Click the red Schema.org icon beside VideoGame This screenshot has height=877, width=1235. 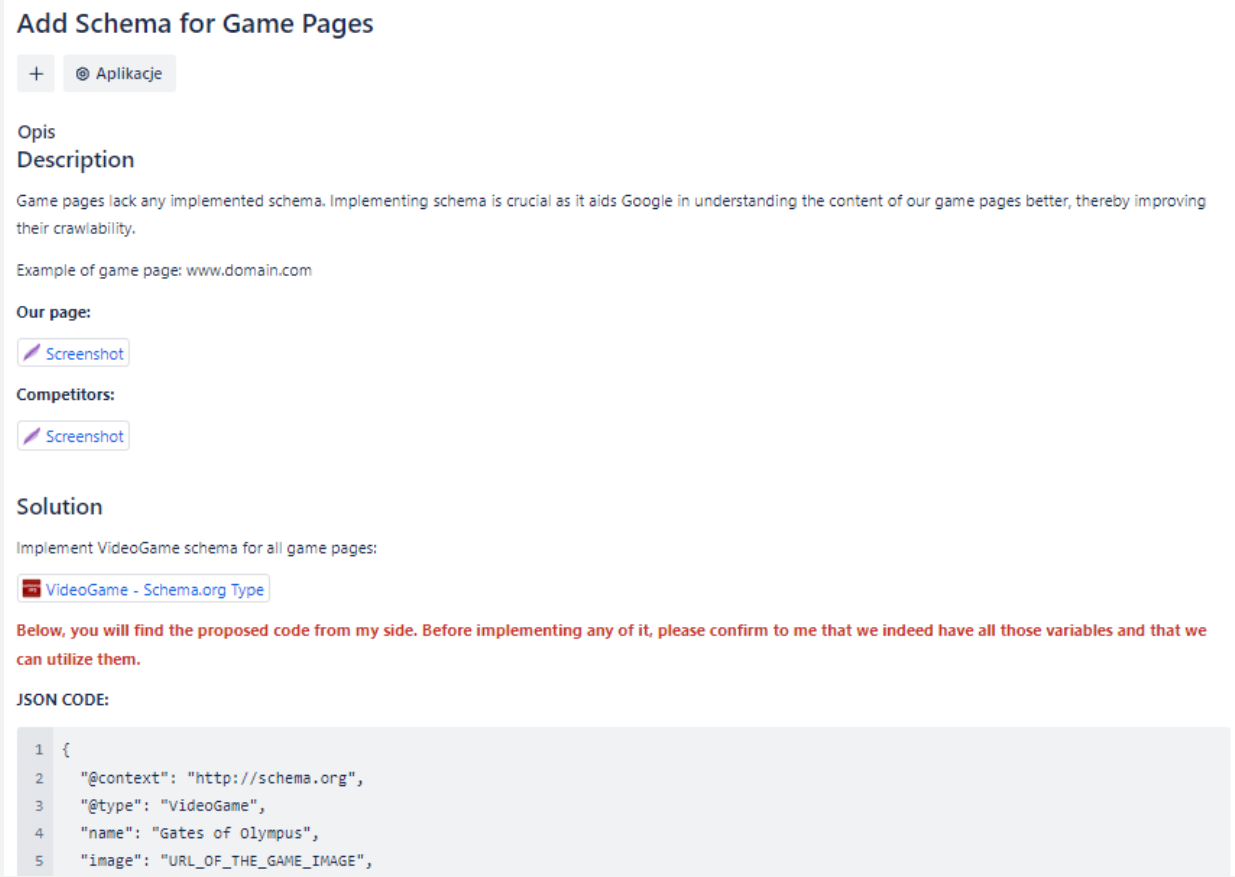click(x=32, y=589)
